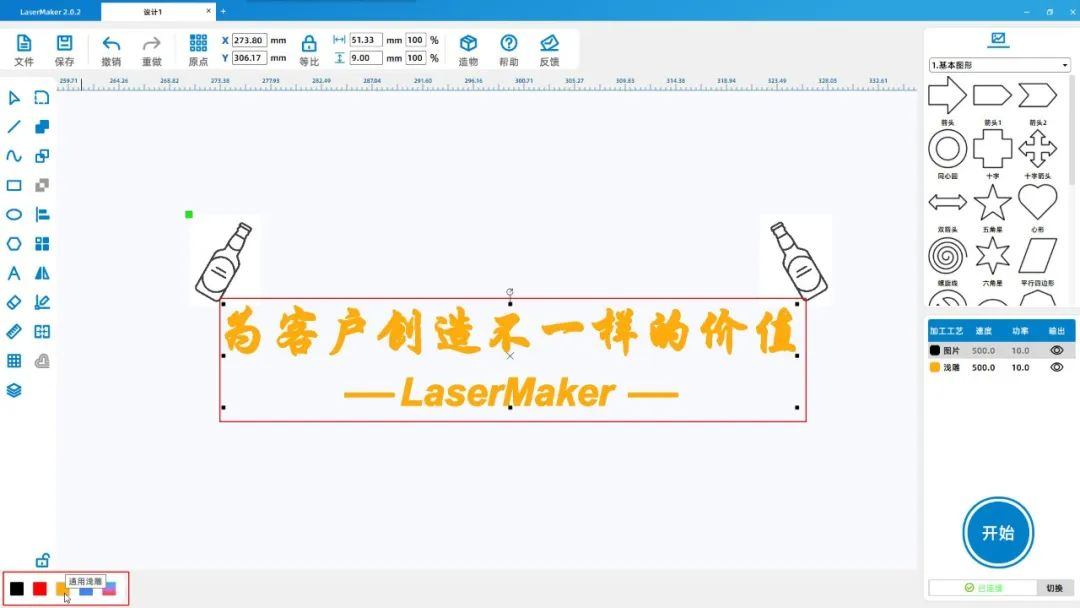Open a new tab with plus button
This screenshot has height=608, width=1080.
223,12
